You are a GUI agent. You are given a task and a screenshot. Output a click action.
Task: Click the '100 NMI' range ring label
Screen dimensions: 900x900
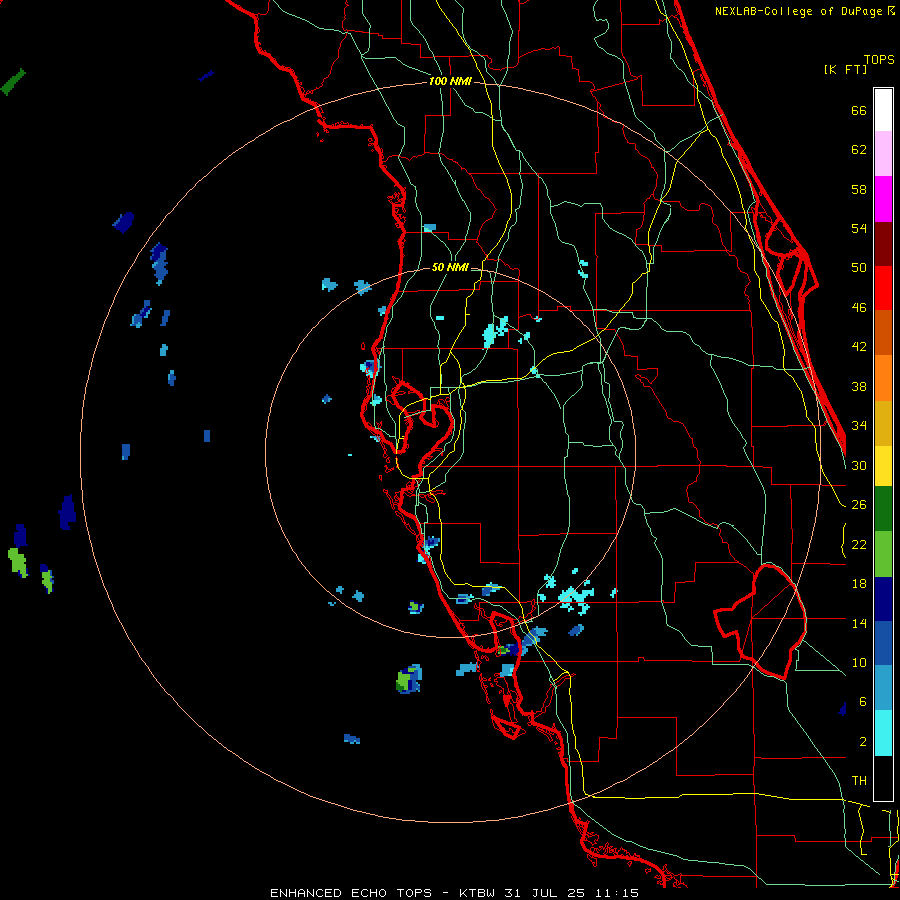pyautogui.click(x=450, y=82)
